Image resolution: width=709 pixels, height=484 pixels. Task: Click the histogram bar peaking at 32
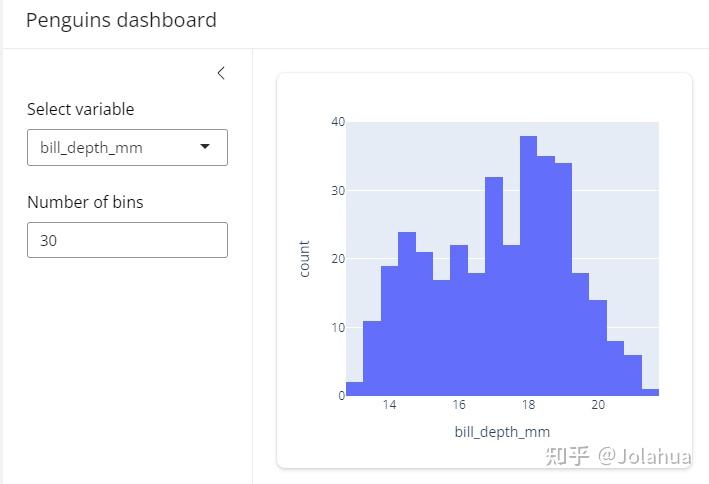(494, 286)
